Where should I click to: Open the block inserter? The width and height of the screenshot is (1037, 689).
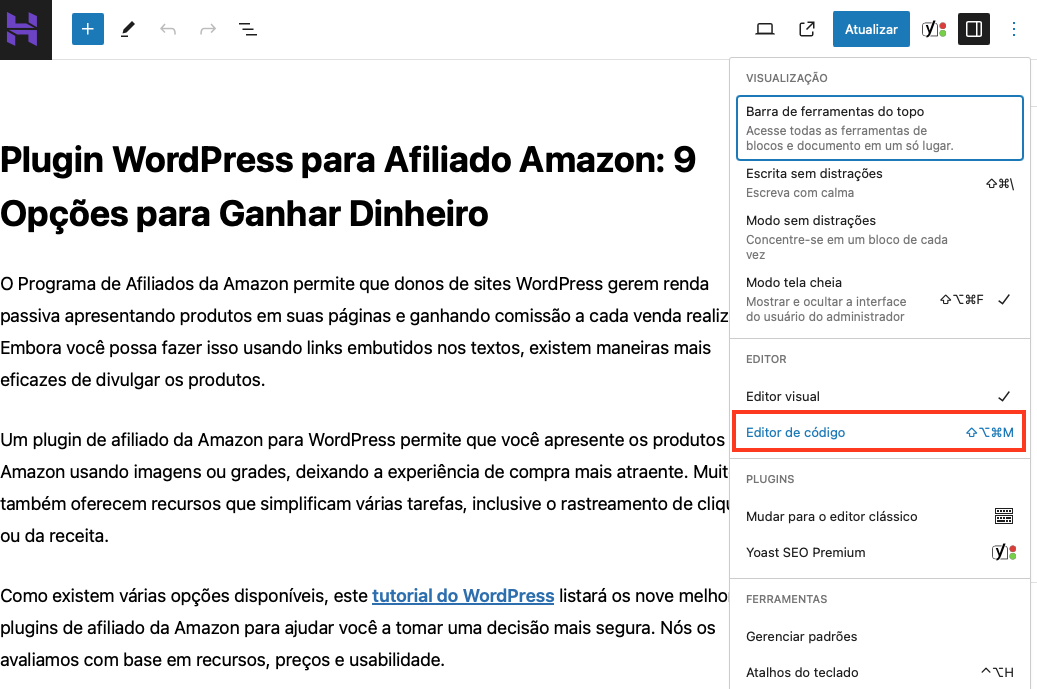[87, 29]
